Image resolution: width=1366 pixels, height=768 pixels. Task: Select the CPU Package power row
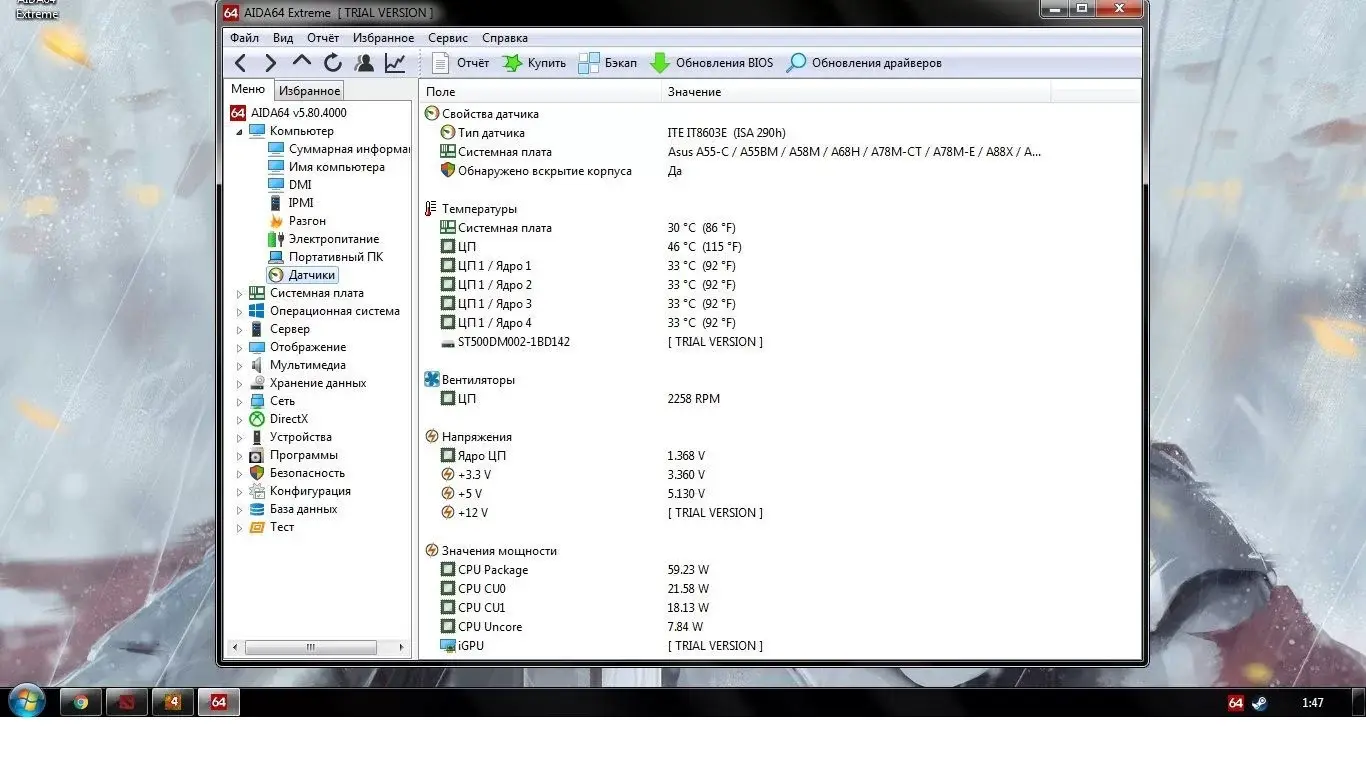(x=780, y=570)
